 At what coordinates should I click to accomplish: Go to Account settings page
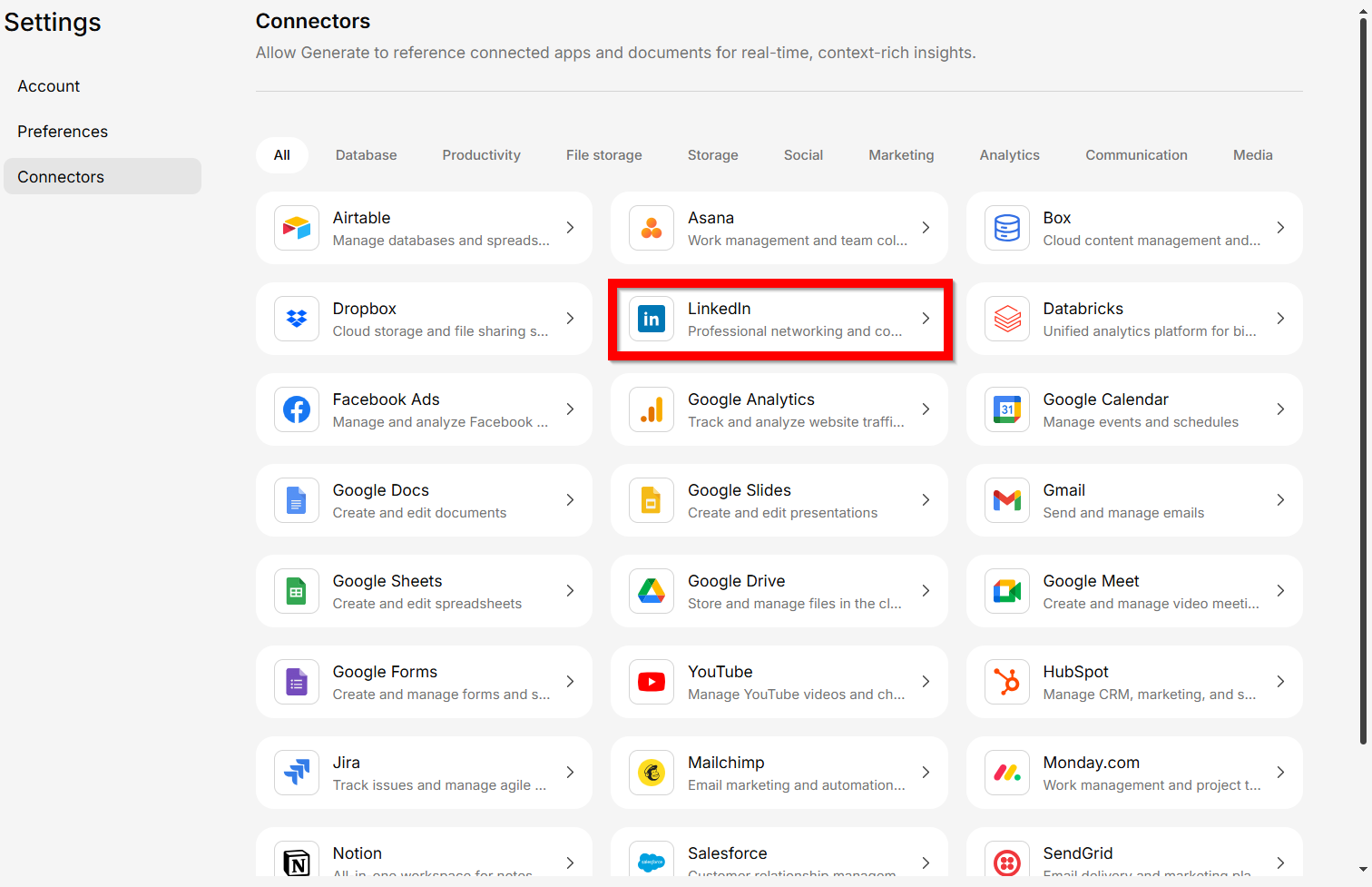[x=49, y=86]
